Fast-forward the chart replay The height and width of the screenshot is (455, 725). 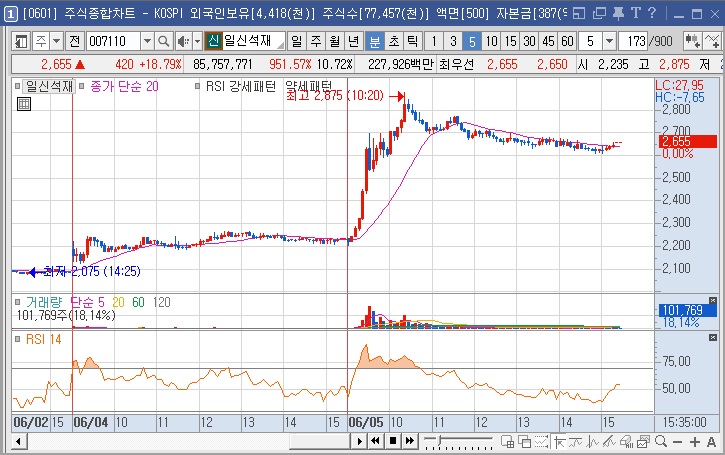click(410, 441)
